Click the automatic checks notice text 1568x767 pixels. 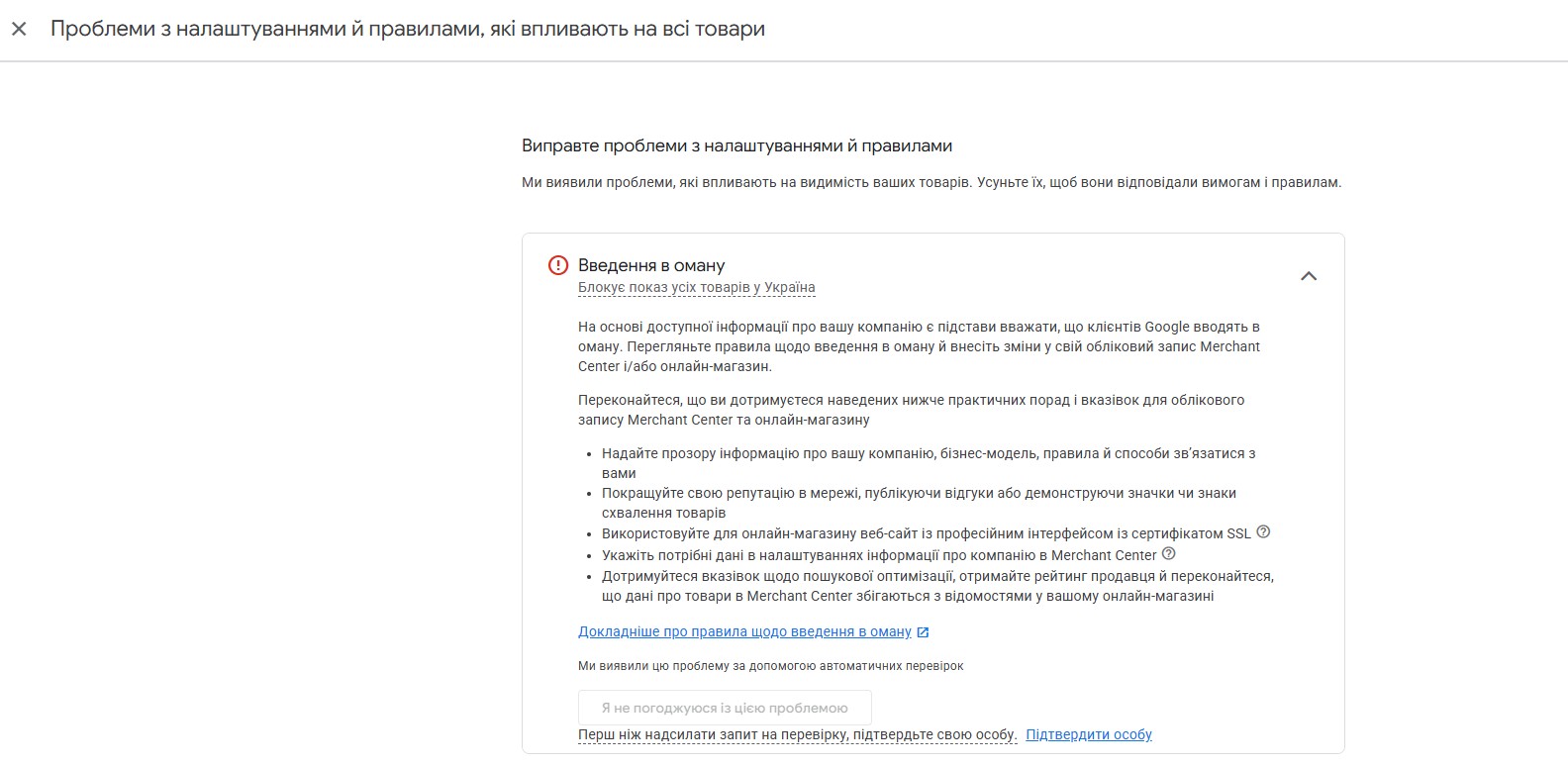pyautogui.click(x=770, y=666)
